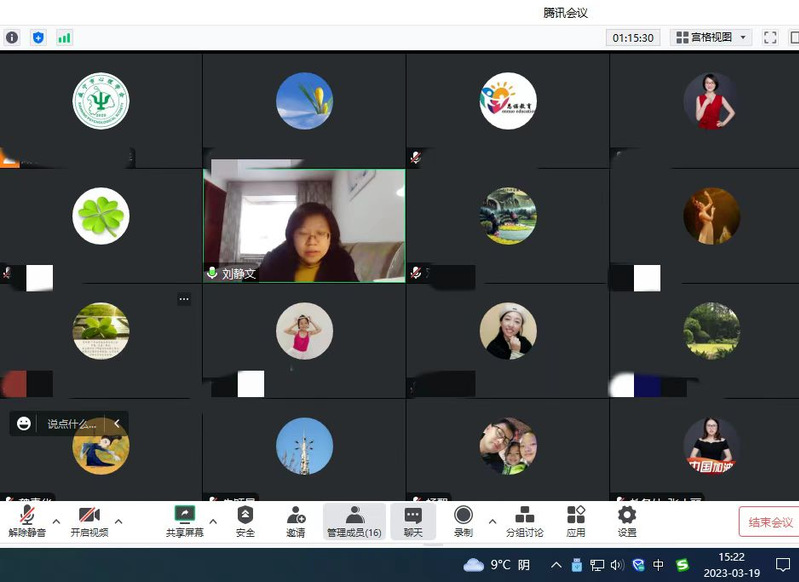Open the 聊天 chat panel

413,521
